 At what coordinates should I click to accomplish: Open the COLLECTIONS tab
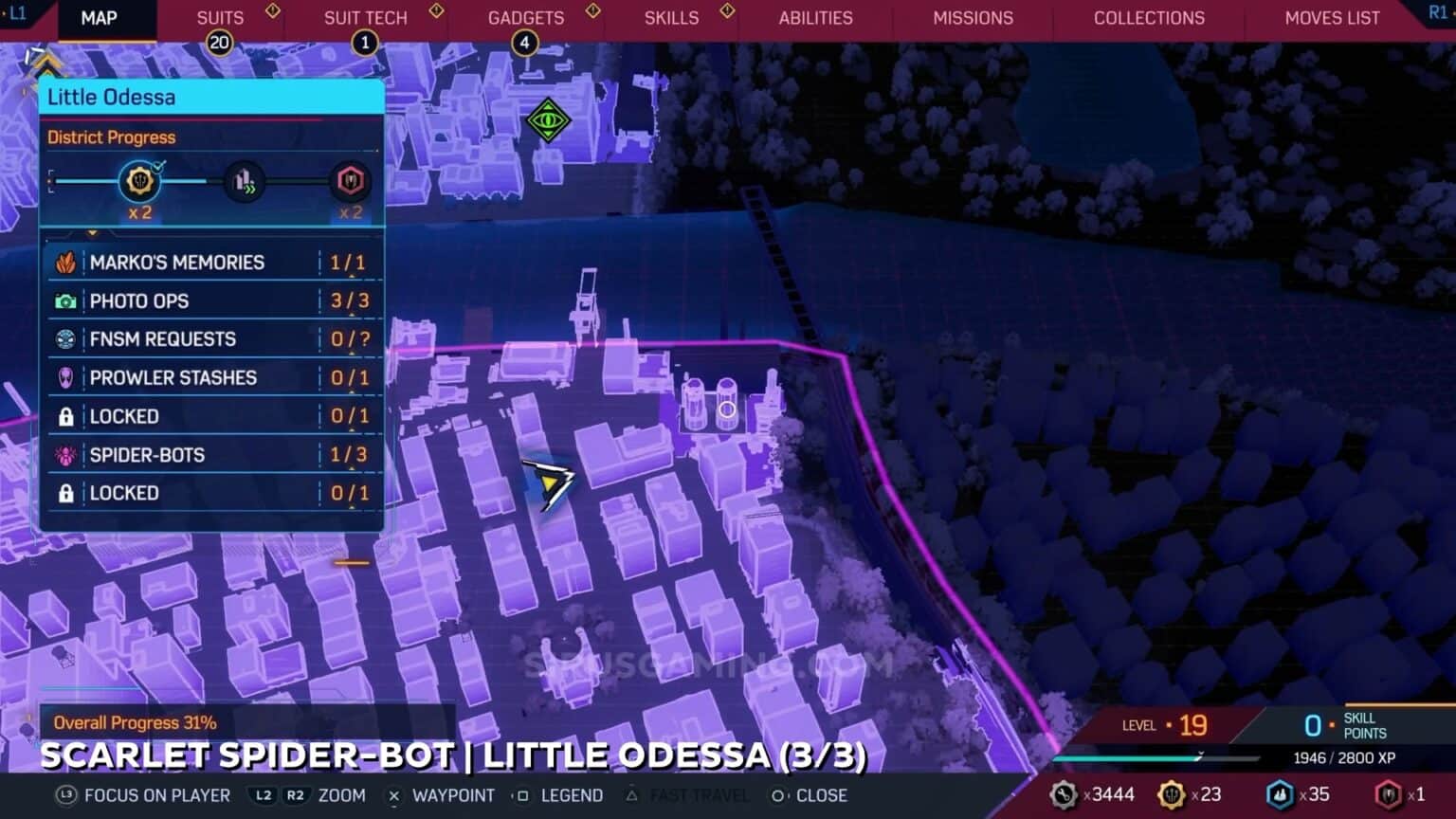tap(1149, 18)
